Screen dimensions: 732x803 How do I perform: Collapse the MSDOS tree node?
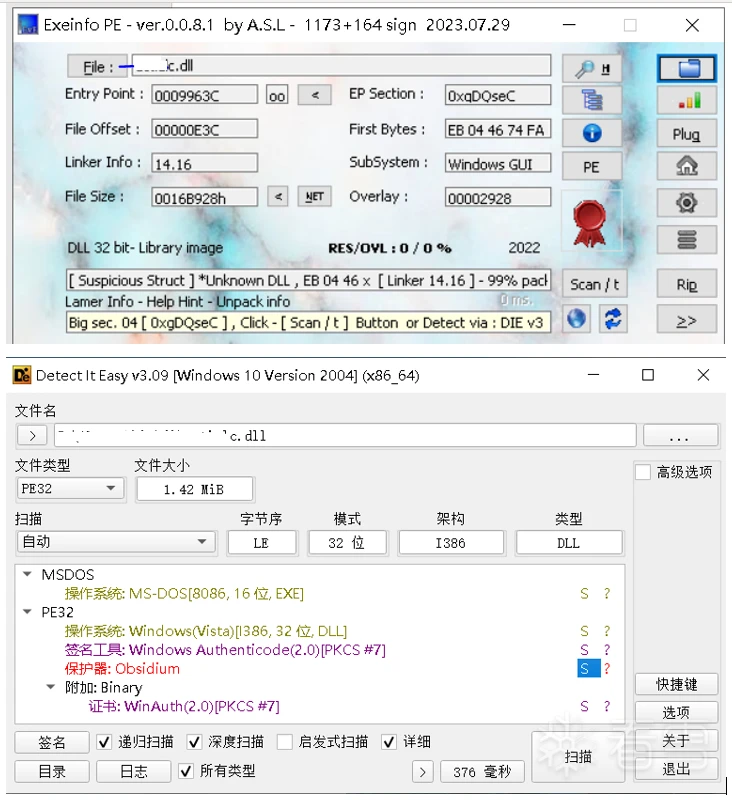28,575
